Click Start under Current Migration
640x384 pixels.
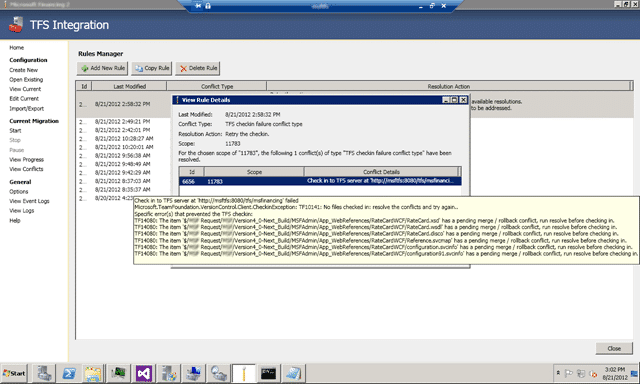(15, 131)
